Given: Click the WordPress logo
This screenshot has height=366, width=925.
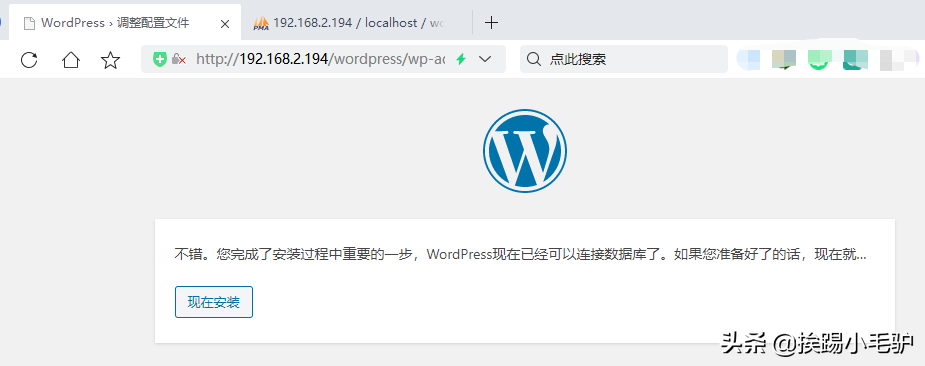Looking at the screenshot, I should pos(524,150).
